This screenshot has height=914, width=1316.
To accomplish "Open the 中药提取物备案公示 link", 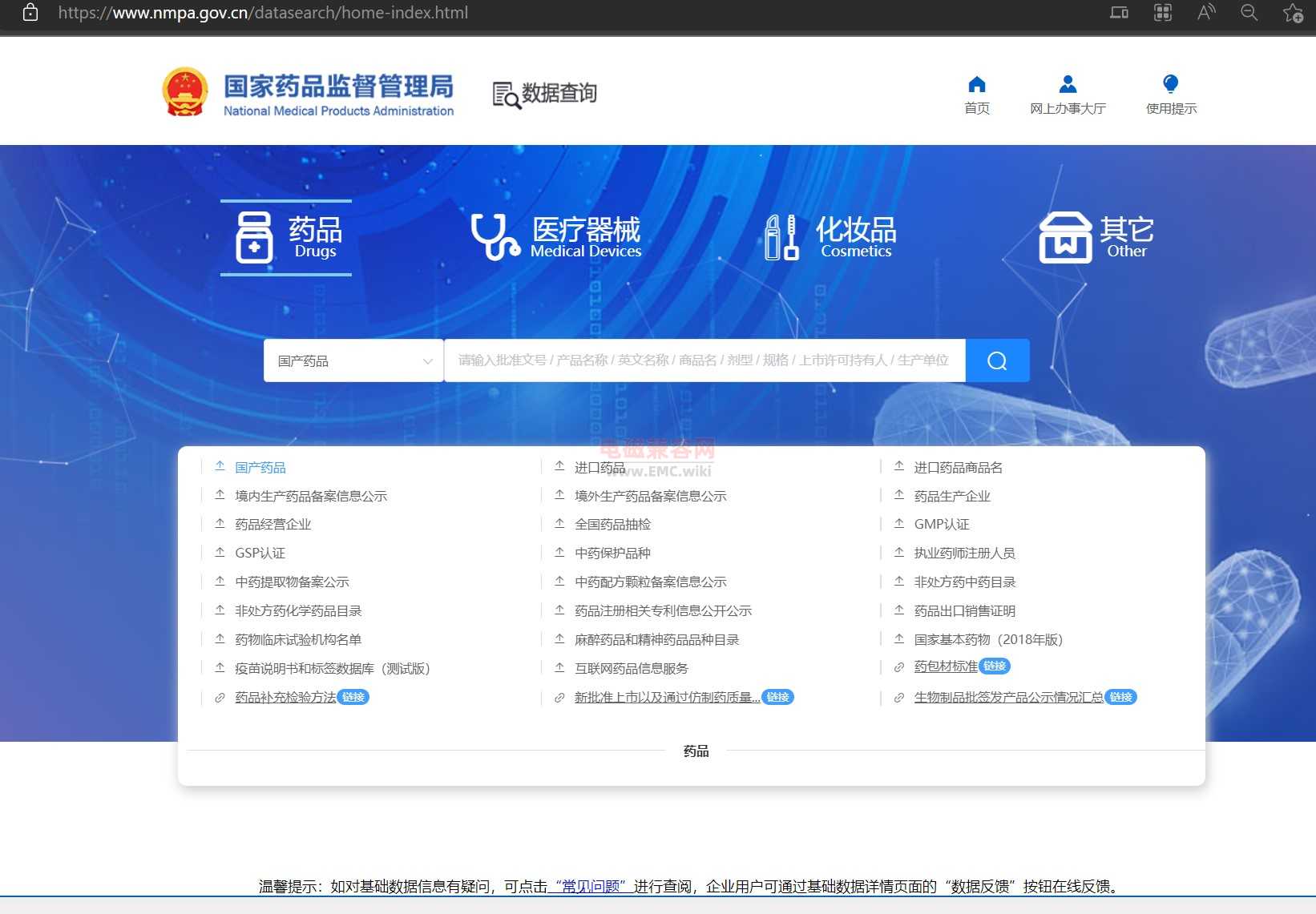I will tap(292, 582).
